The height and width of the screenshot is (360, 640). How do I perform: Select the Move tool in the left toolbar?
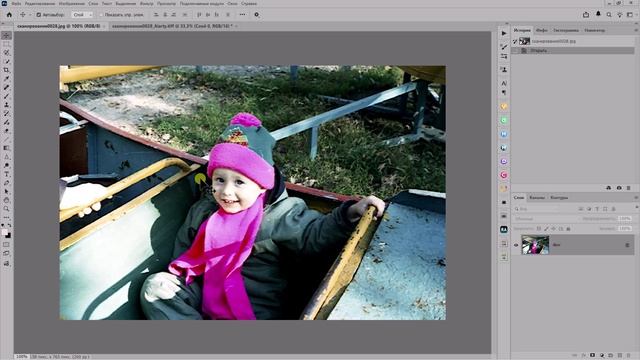(6, 36)
